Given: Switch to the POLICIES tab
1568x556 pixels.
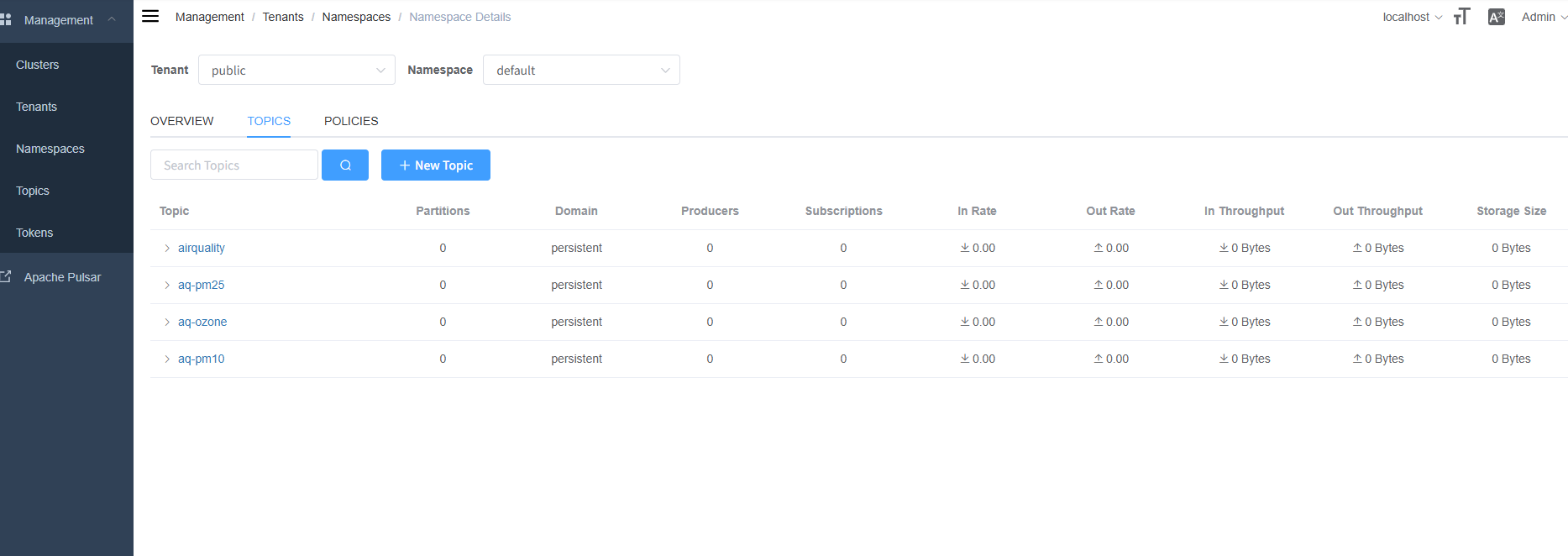Looking at the screenshot, I should [351, 121].
